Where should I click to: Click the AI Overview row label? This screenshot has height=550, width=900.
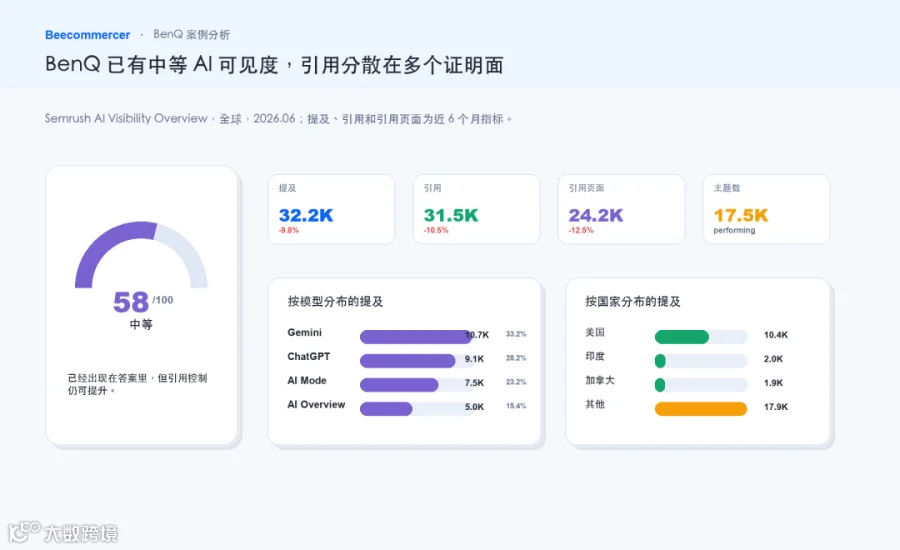pyautogui.click(x=316, y=405)
